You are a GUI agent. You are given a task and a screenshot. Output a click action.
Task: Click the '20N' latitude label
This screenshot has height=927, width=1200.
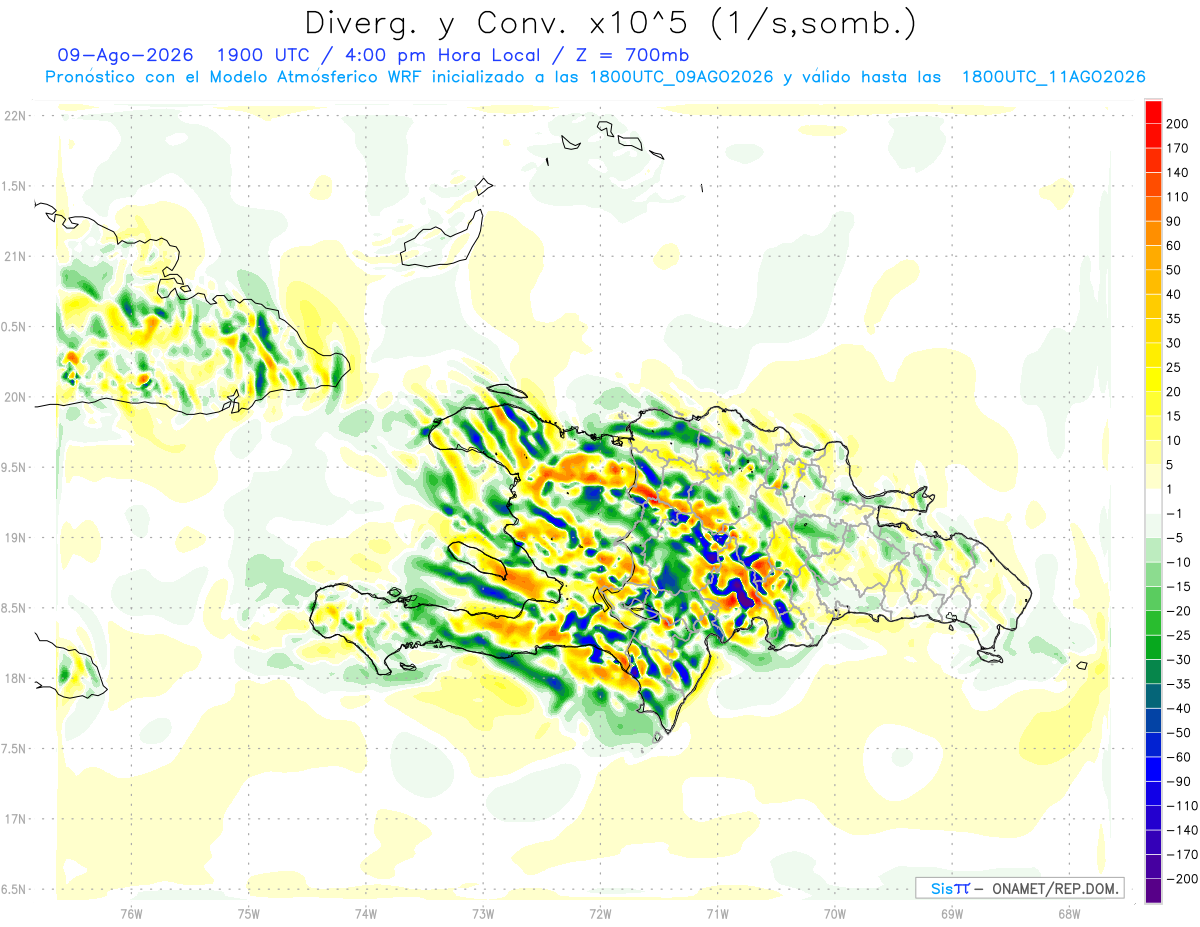[x=14, y=397]
